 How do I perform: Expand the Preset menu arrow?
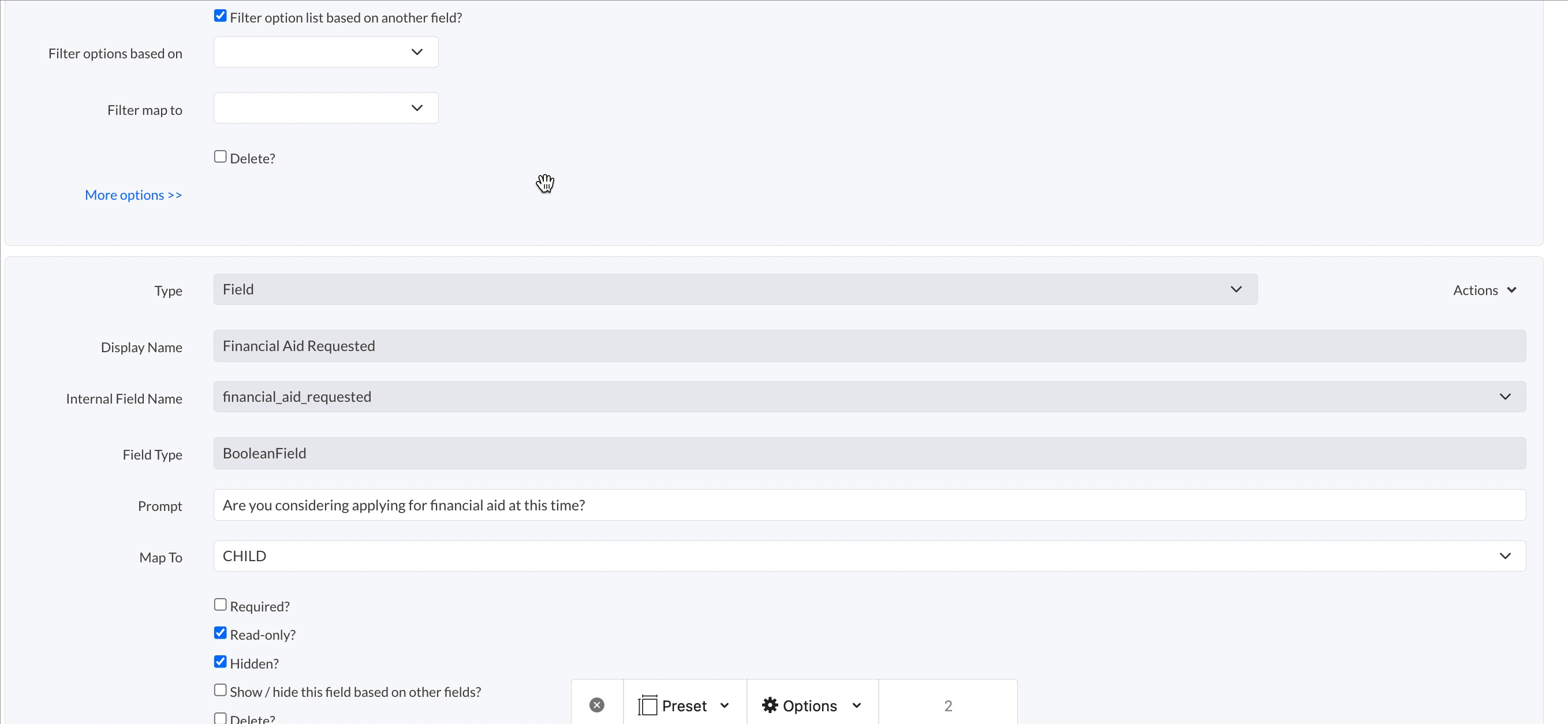pyautogui.click(x=725, y=705)
